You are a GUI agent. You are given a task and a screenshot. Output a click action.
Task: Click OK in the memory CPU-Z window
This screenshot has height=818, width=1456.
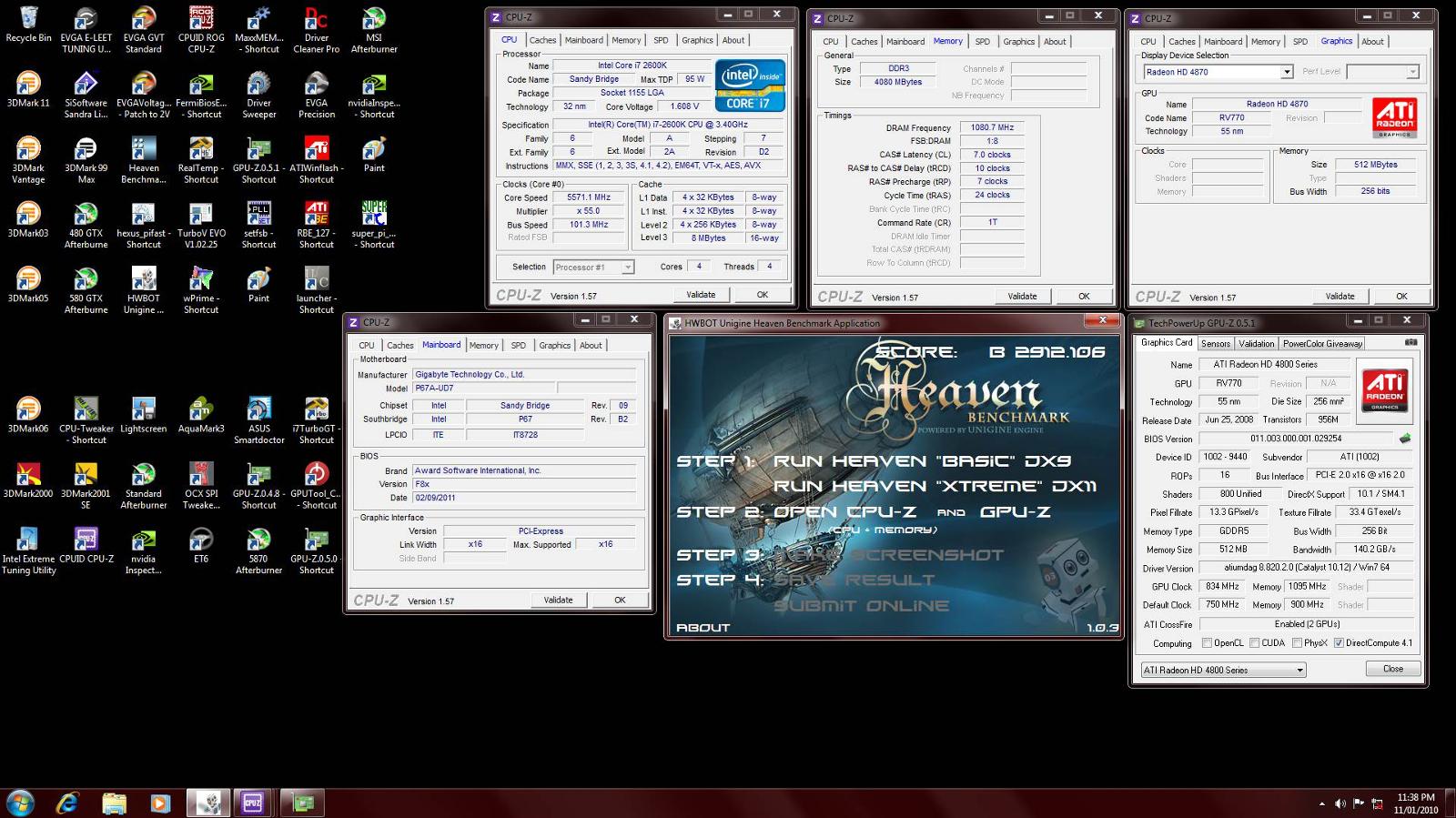tap(1084, 297)
